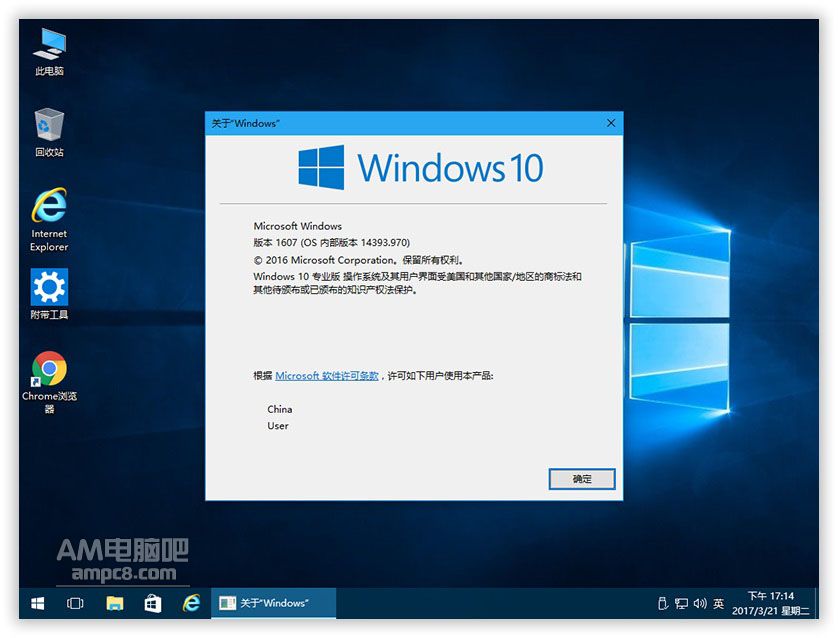Click the Windows 10 专业版 description line
This screenshot has width=838, height=638.
(x=417, y=283)
